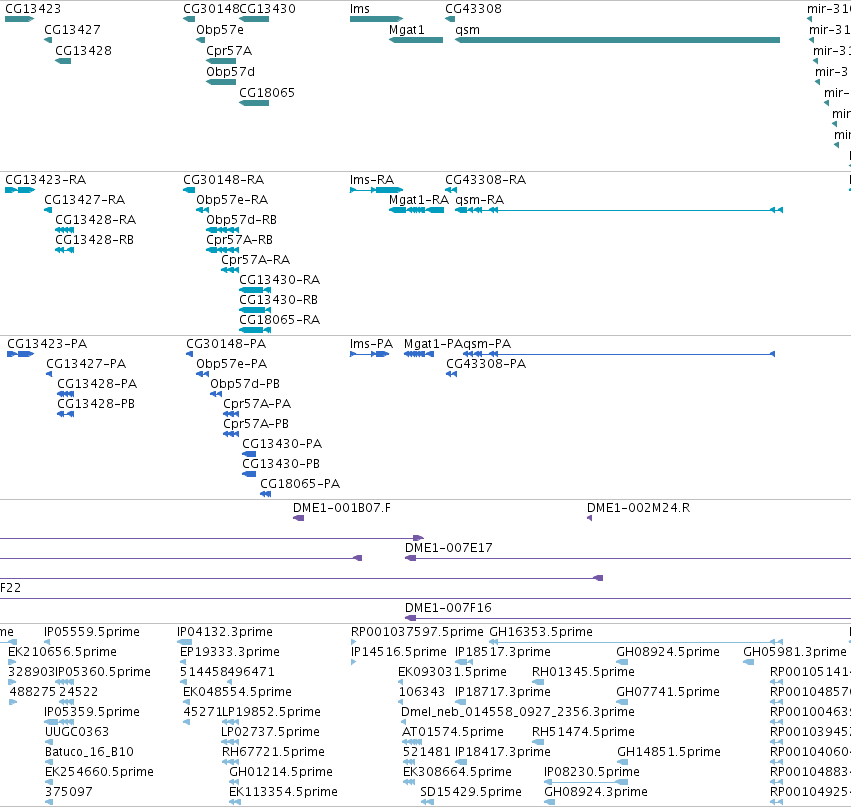Select the long qsm gene bar
This screenshot has height=807, width=851.
pos(618,40)
